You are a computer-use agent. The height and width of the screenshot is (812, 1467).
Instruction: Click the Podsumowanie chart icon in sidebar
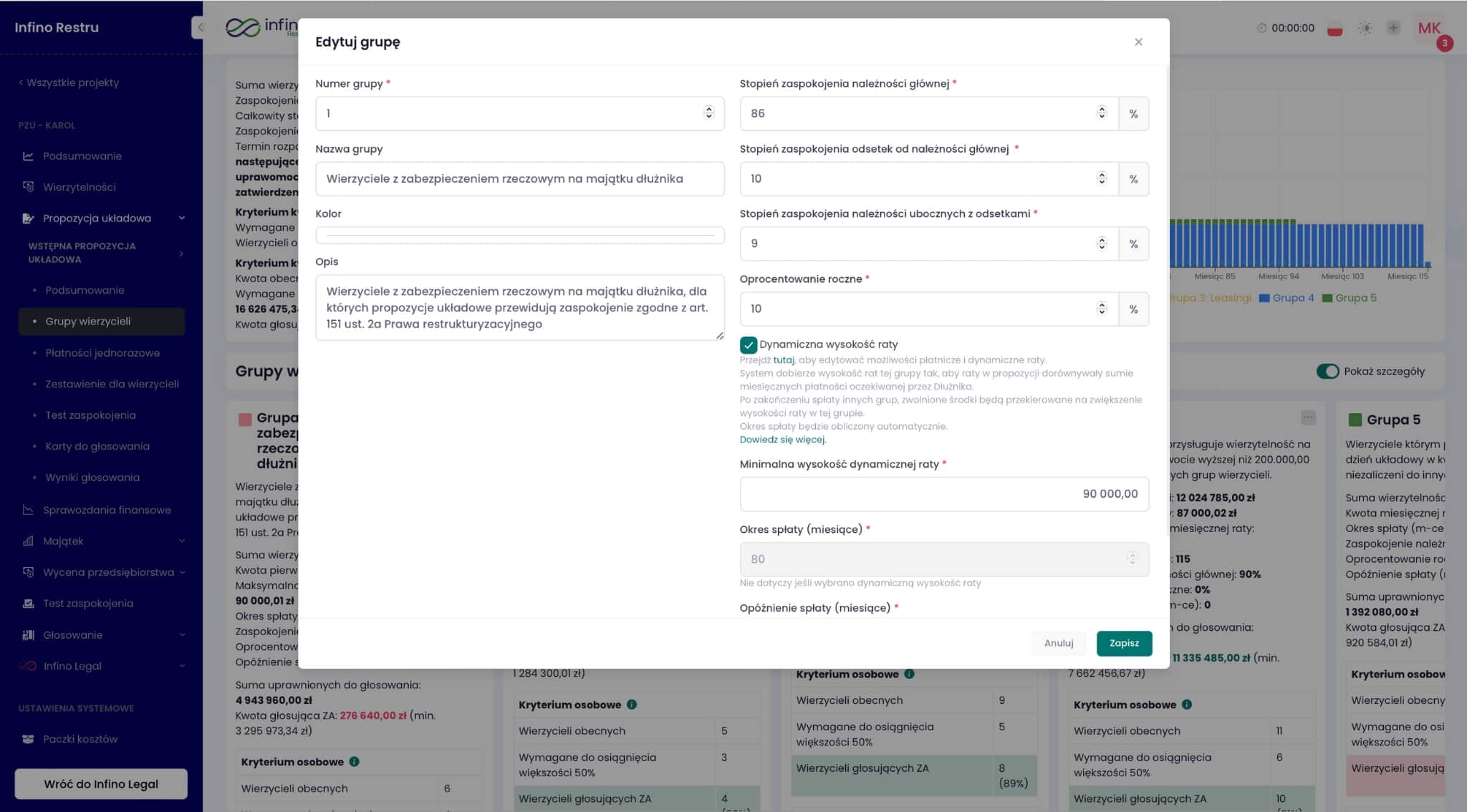(x=28, y=156)
